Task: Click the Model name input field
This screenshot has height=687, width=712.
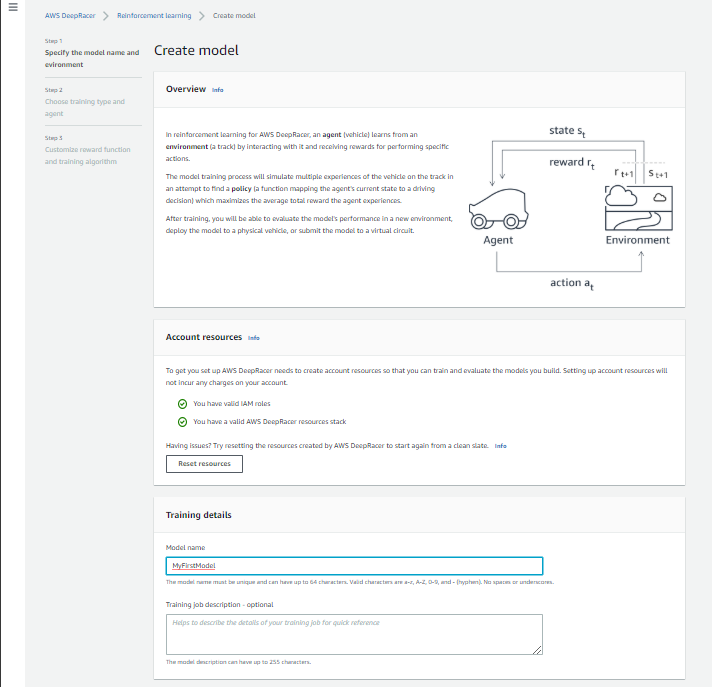Action: pos(354,566)
